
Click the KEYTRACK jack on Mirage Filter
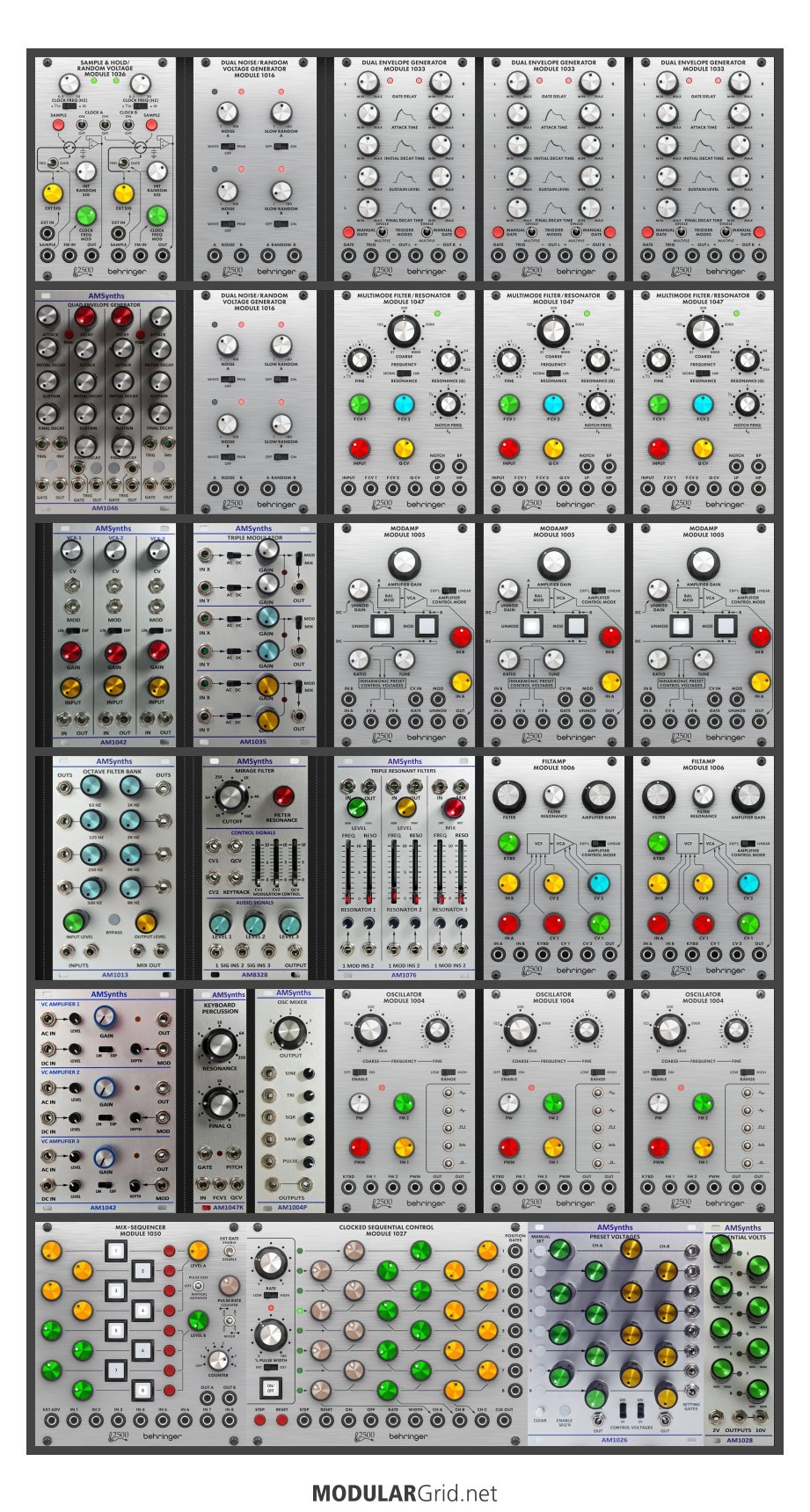[235, 877]
